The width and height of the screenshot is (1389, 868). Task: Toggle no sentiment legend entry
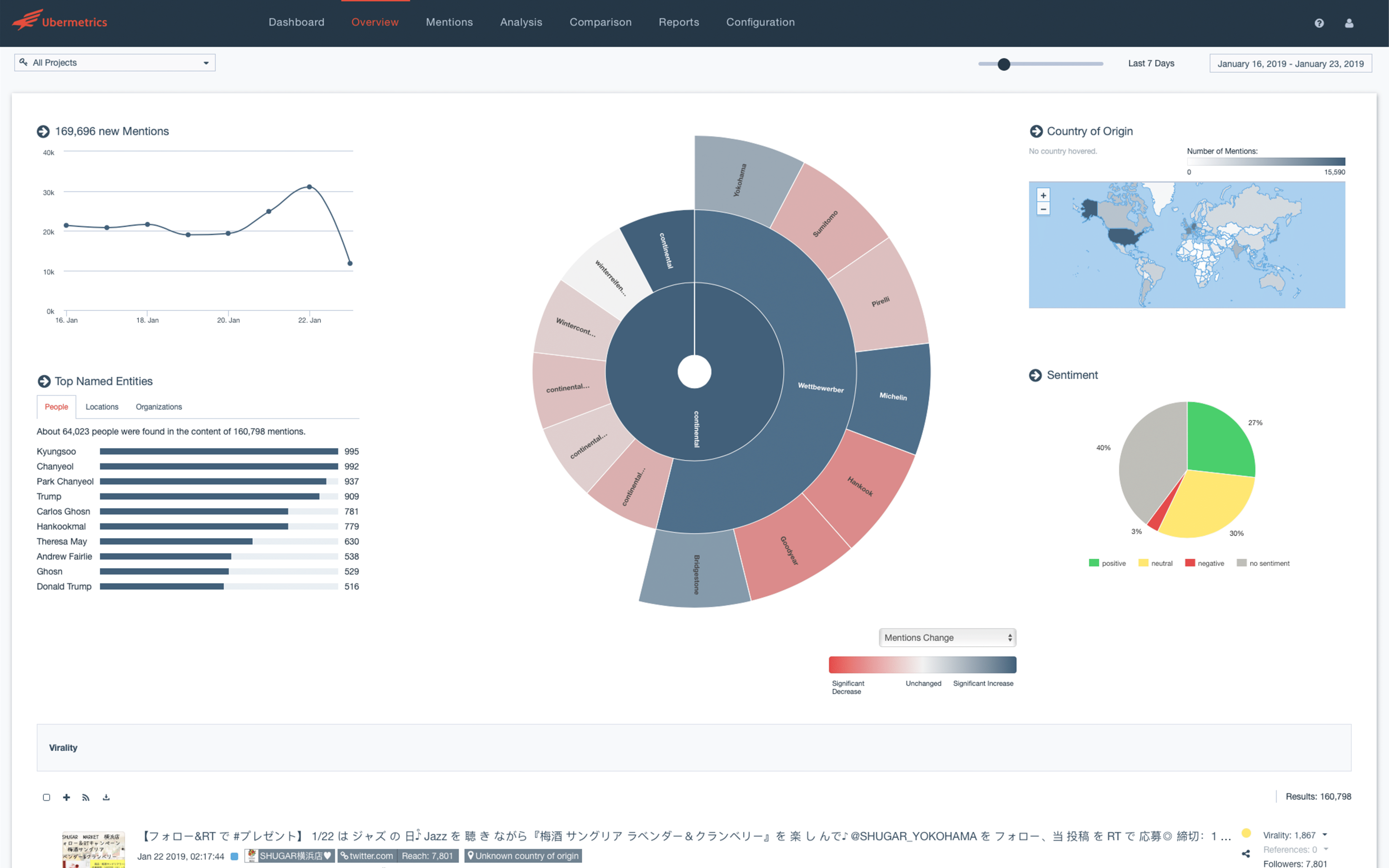pyautogui.click(x=1263, y=563)
